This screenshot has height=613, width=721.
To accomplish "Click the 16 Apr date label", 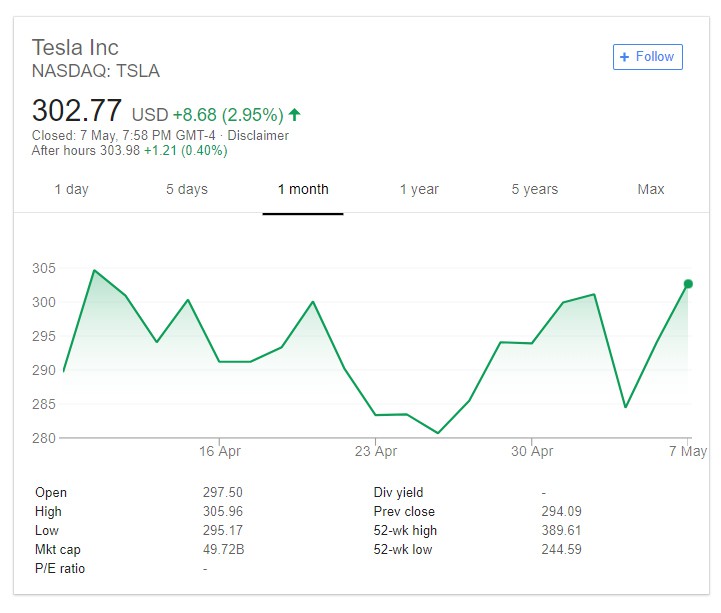I will [x=220, y=452].
